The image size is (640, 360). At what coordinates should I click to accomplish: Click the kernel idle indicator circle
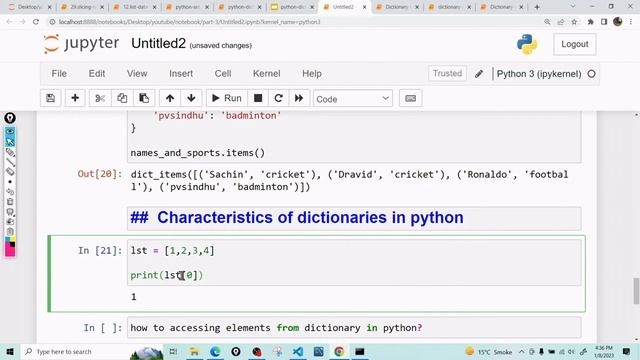click(591, 74)
